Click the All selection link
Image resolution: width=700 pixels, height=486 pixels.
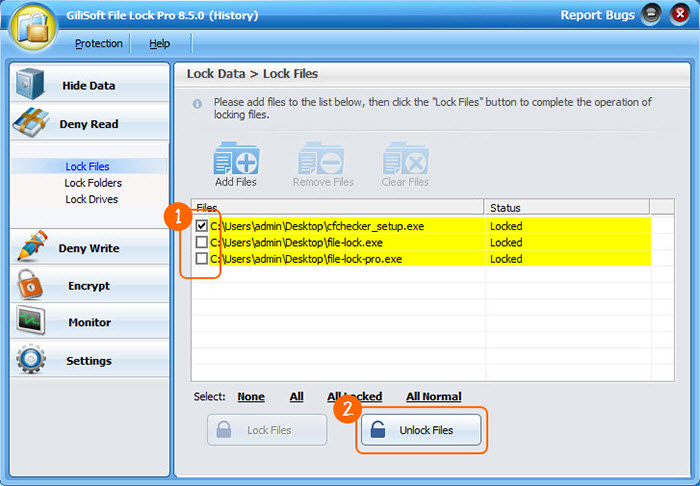(x=296, y=397)
